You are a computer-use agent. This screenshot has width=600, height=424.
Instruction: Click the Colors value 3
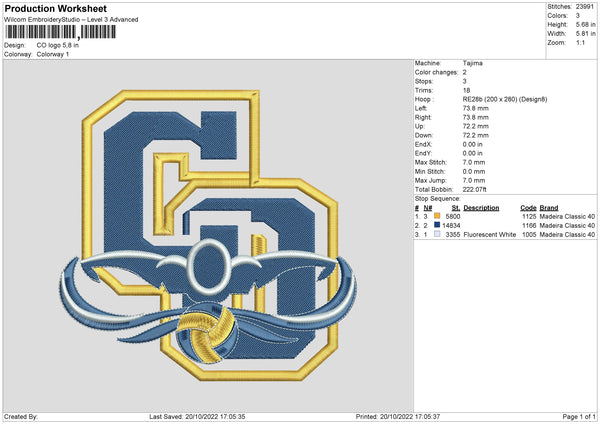[578, 16]
